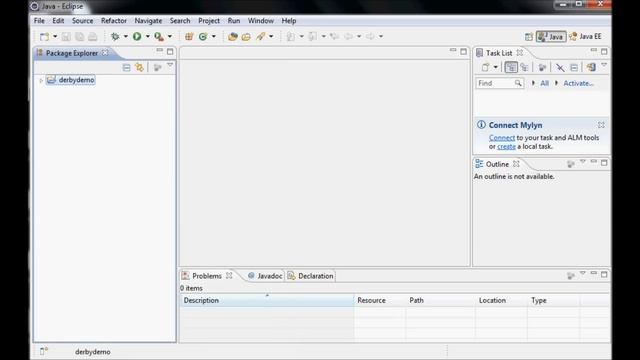The image size is (640, 360).
Task: Switch to the Java perspective
Action: tap(551, 37)
